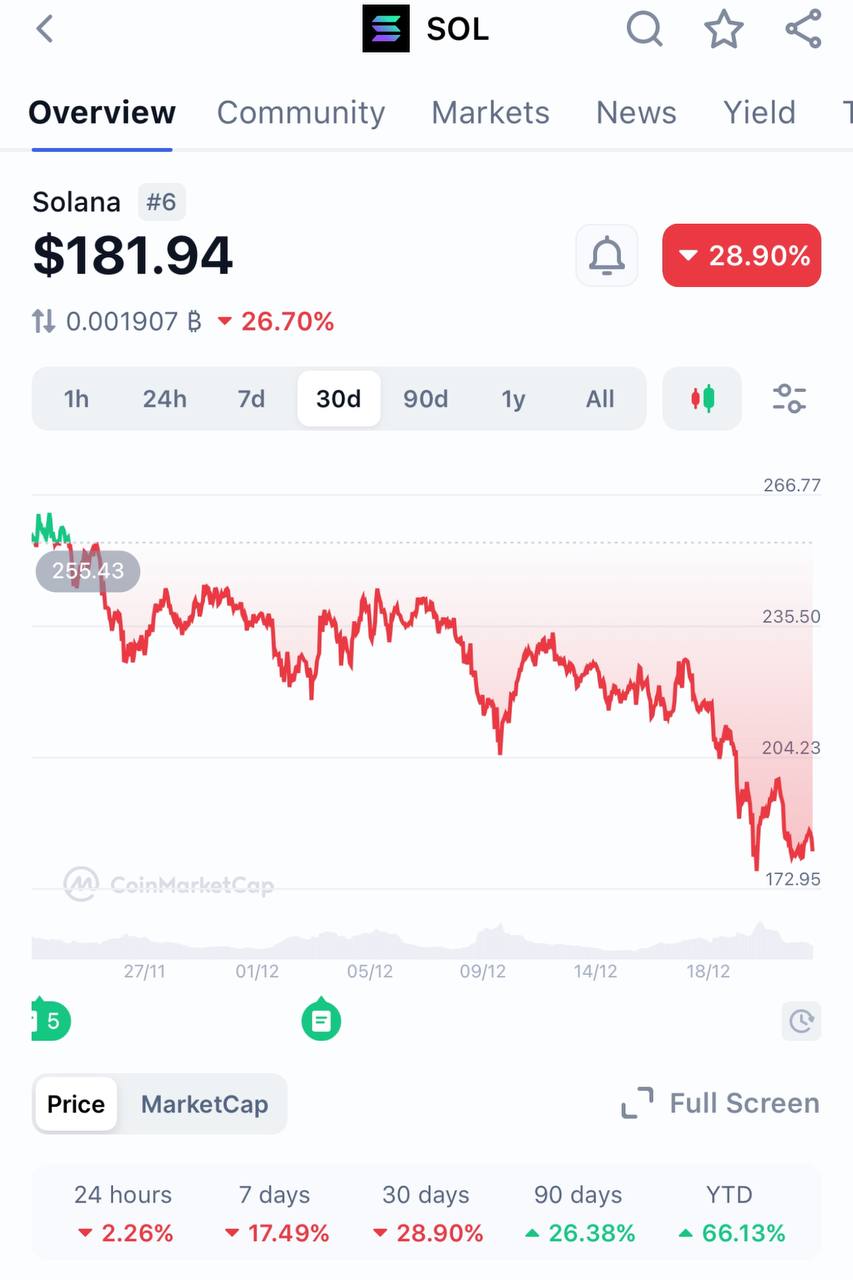Screen dimensions: 853x1280
Task: Tap the Solana #6 rank badge
Action: tap(161, 202)
